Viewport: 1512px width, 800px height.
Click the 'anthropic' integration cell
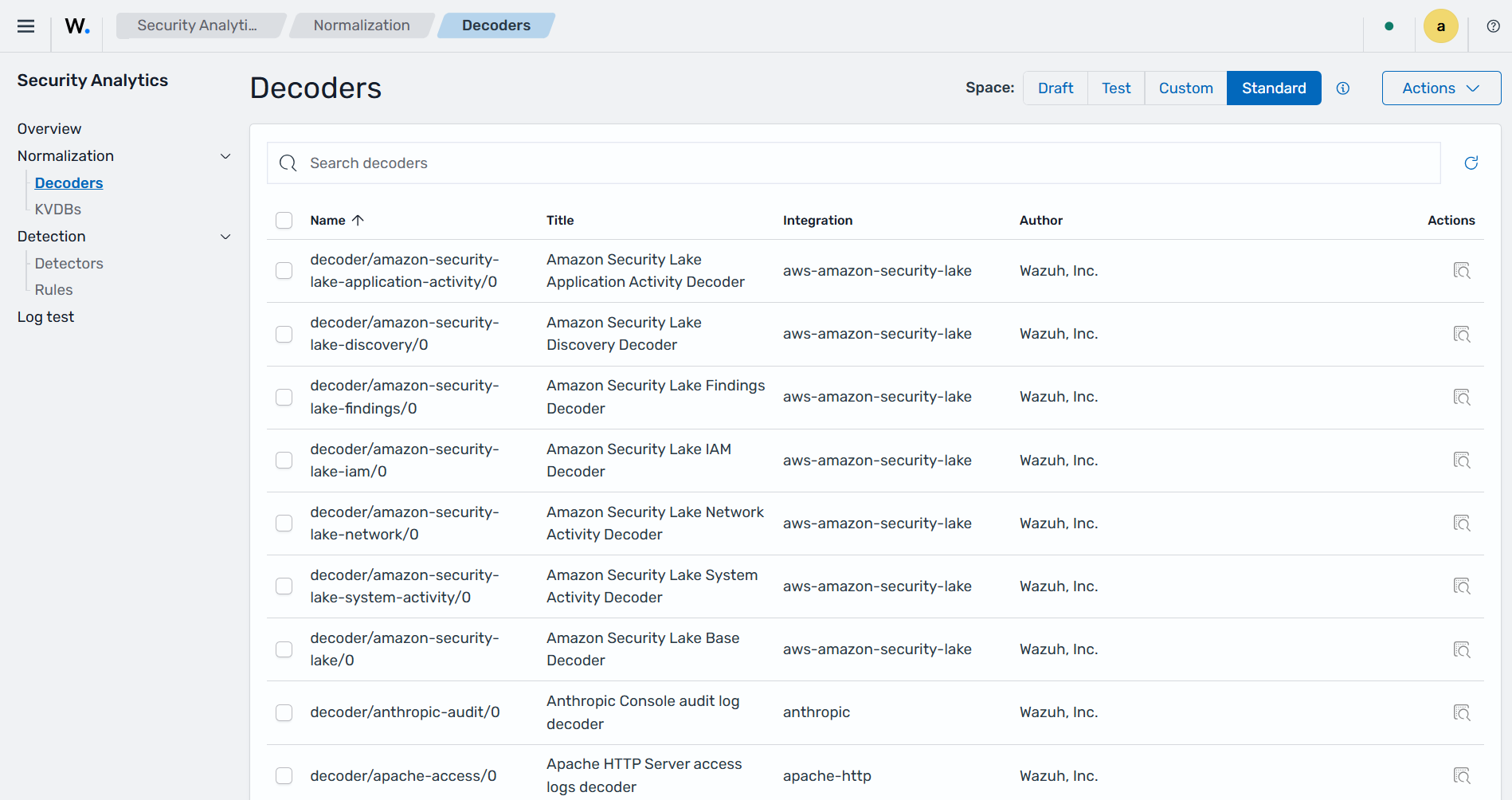(817, 712)
